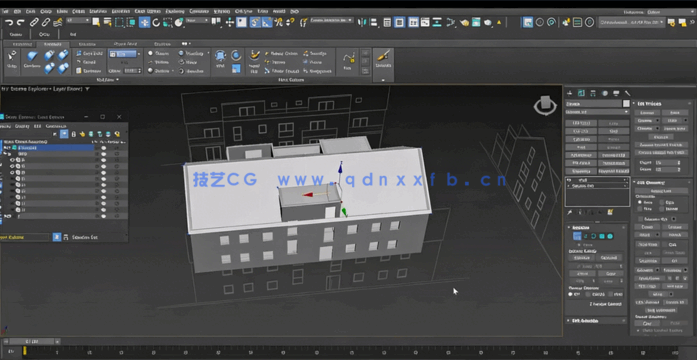
Task: Toggle 3D Snaps on main toolbar
Action: coord(255,22)
